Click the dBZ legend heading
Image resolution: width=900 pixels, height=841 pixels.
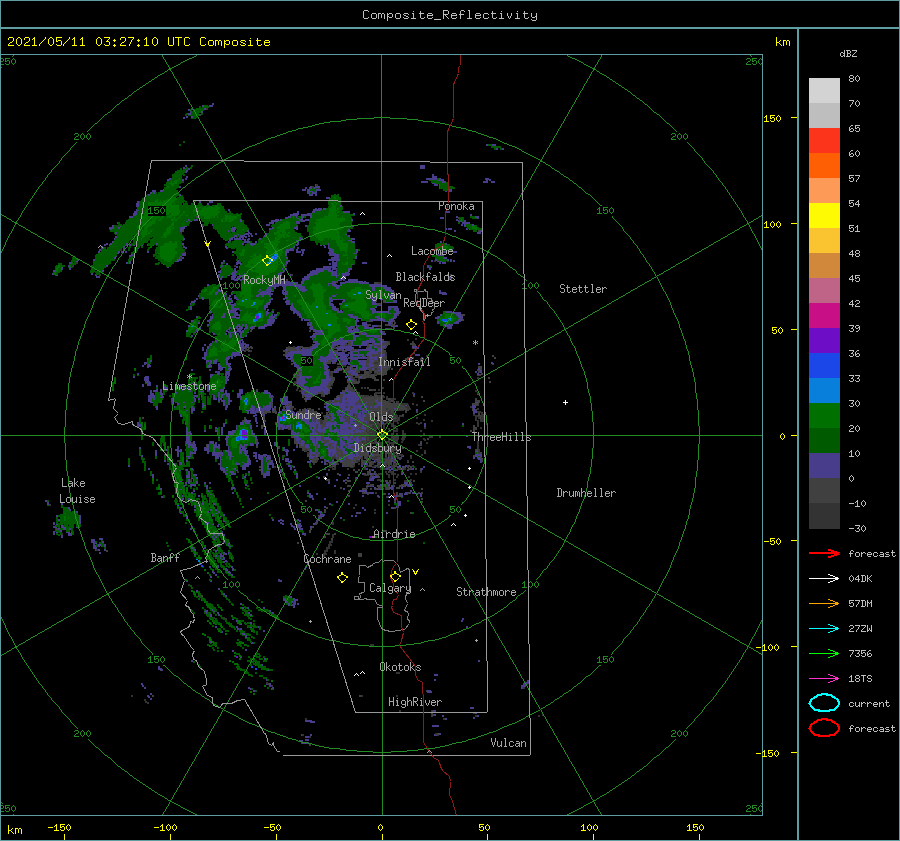tap(848, 53)
